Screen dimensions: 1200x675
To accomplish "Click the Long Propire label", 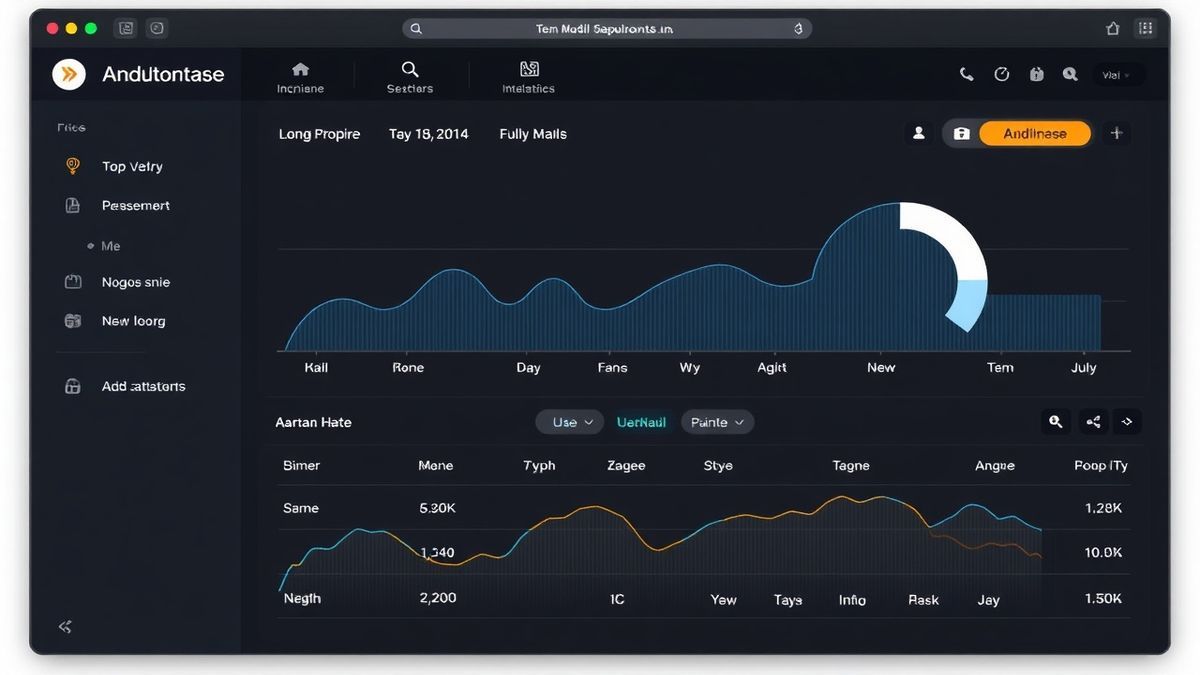I will (x=319, y=134).
